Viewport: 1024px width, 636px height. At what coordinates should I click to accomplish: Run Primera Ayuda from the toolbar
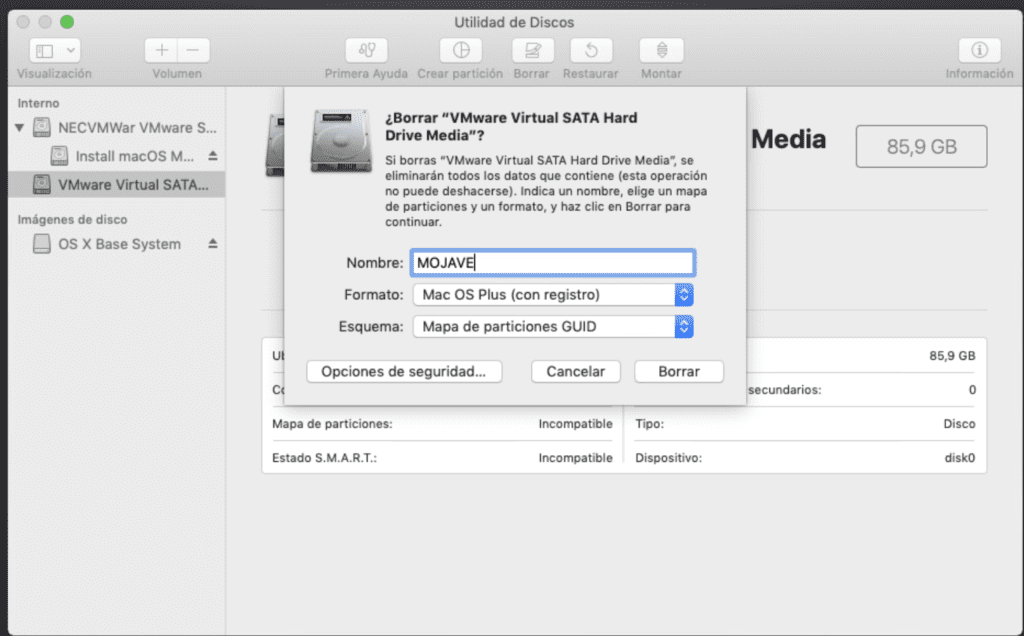click(x=368, y=50)
